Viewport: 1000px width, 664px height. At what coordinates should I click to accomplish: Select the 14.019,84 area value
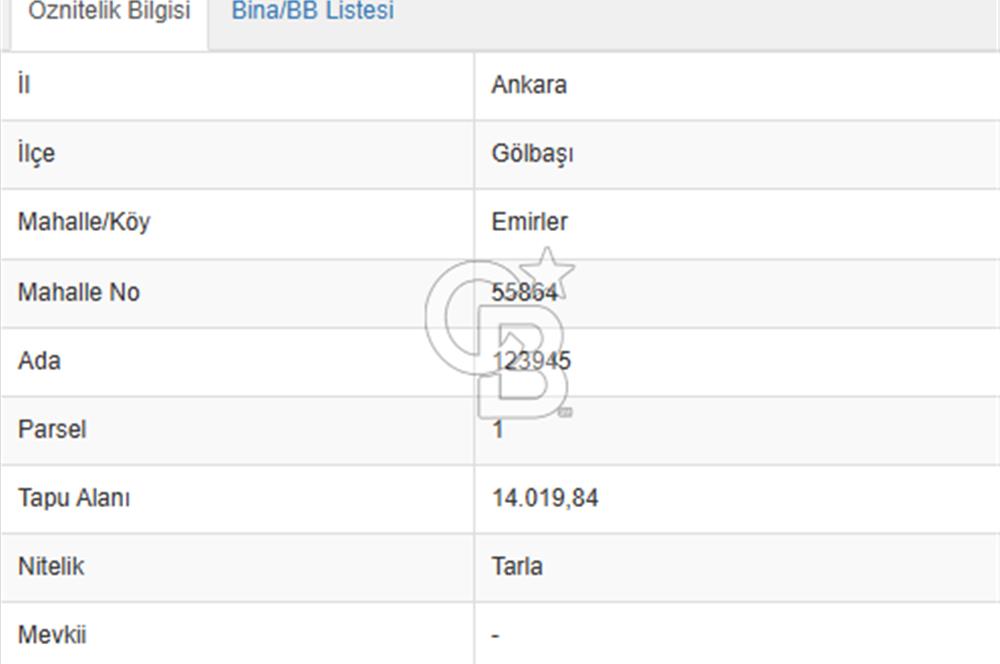click(545, 498)
